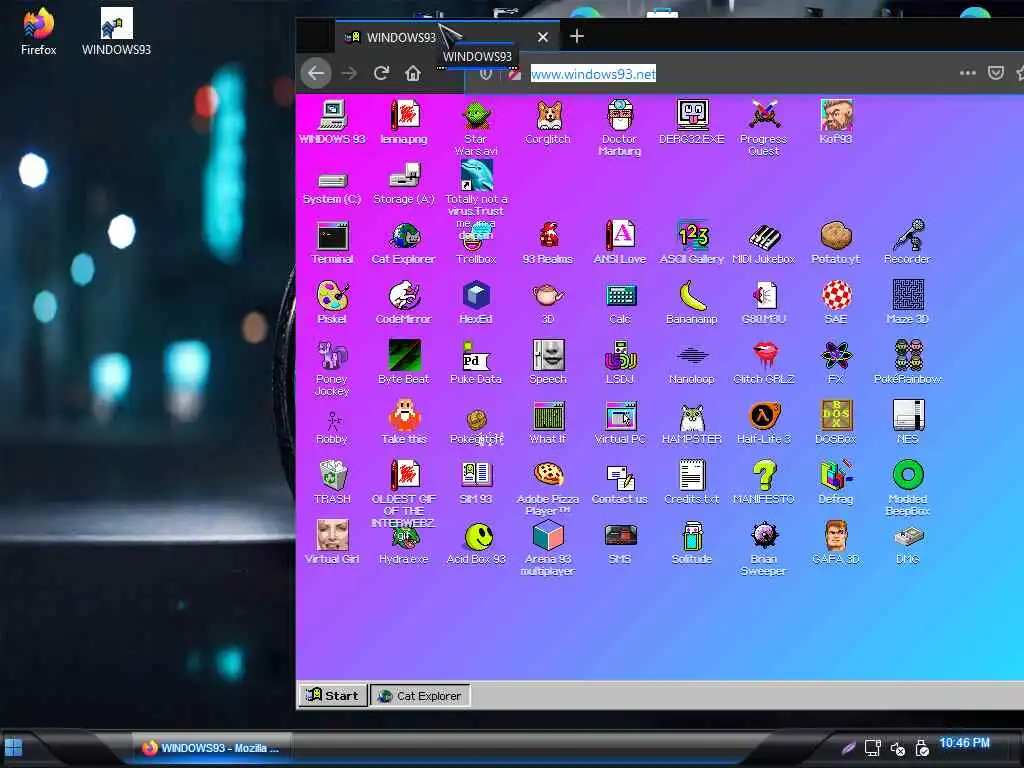This screenshot has width=1024, height=768.
Task: Open the TRASH recycle bin
Action: pyautogui.click(x=332, y=475)
